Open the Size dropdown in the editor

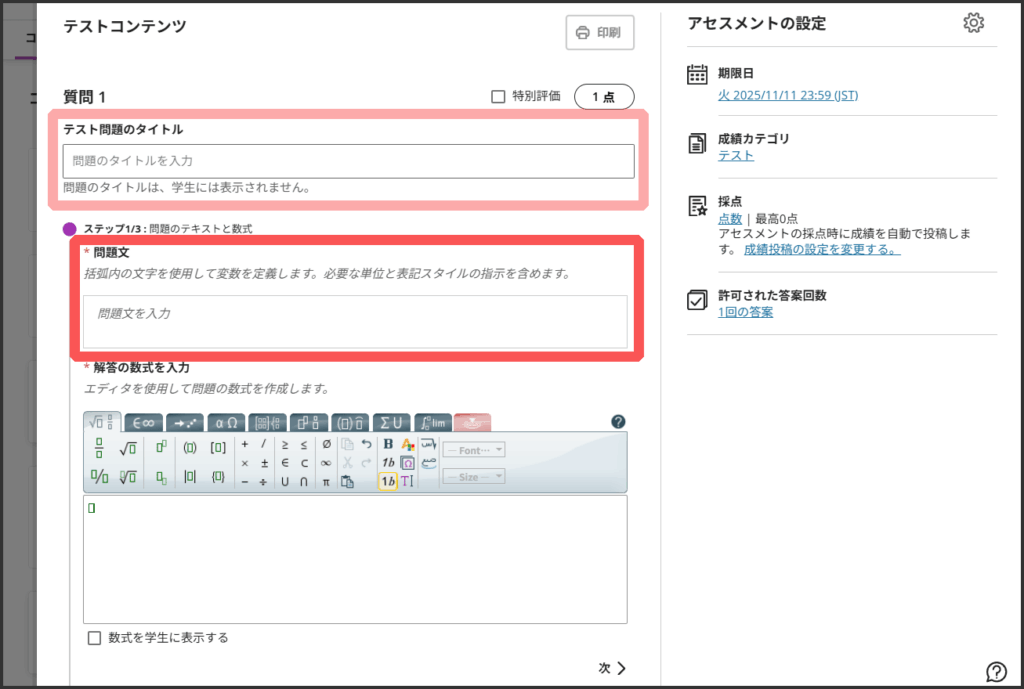[474, 477]
